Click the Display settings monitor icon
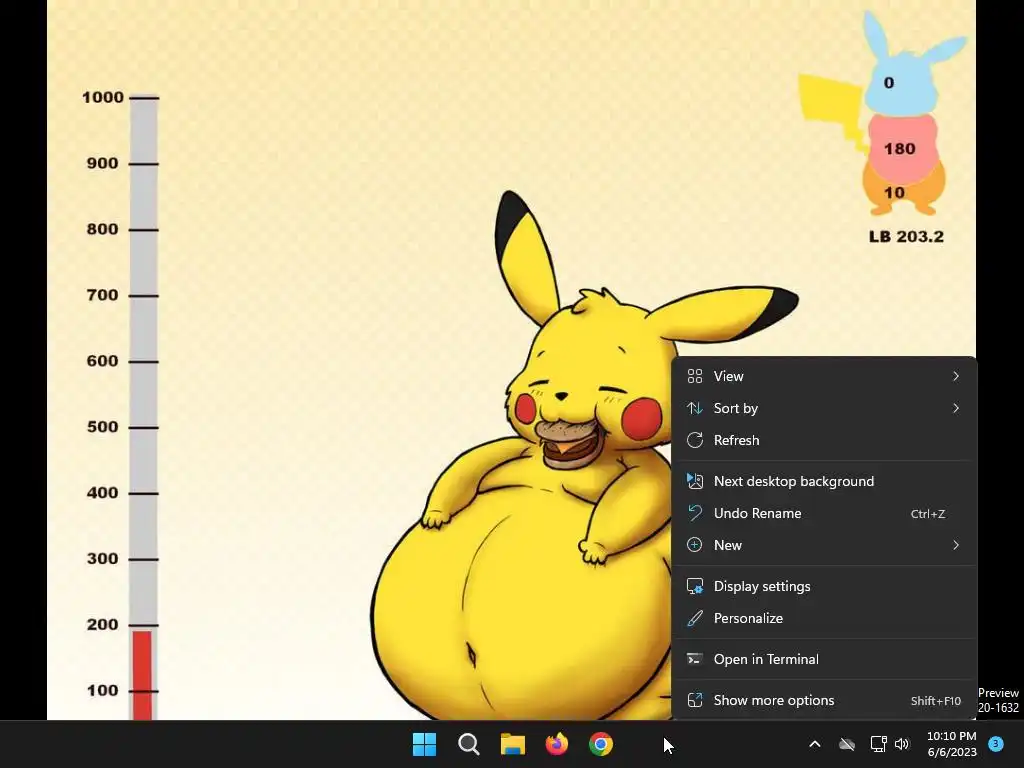Screen dimensions: 1024x768 click(695, 586)
